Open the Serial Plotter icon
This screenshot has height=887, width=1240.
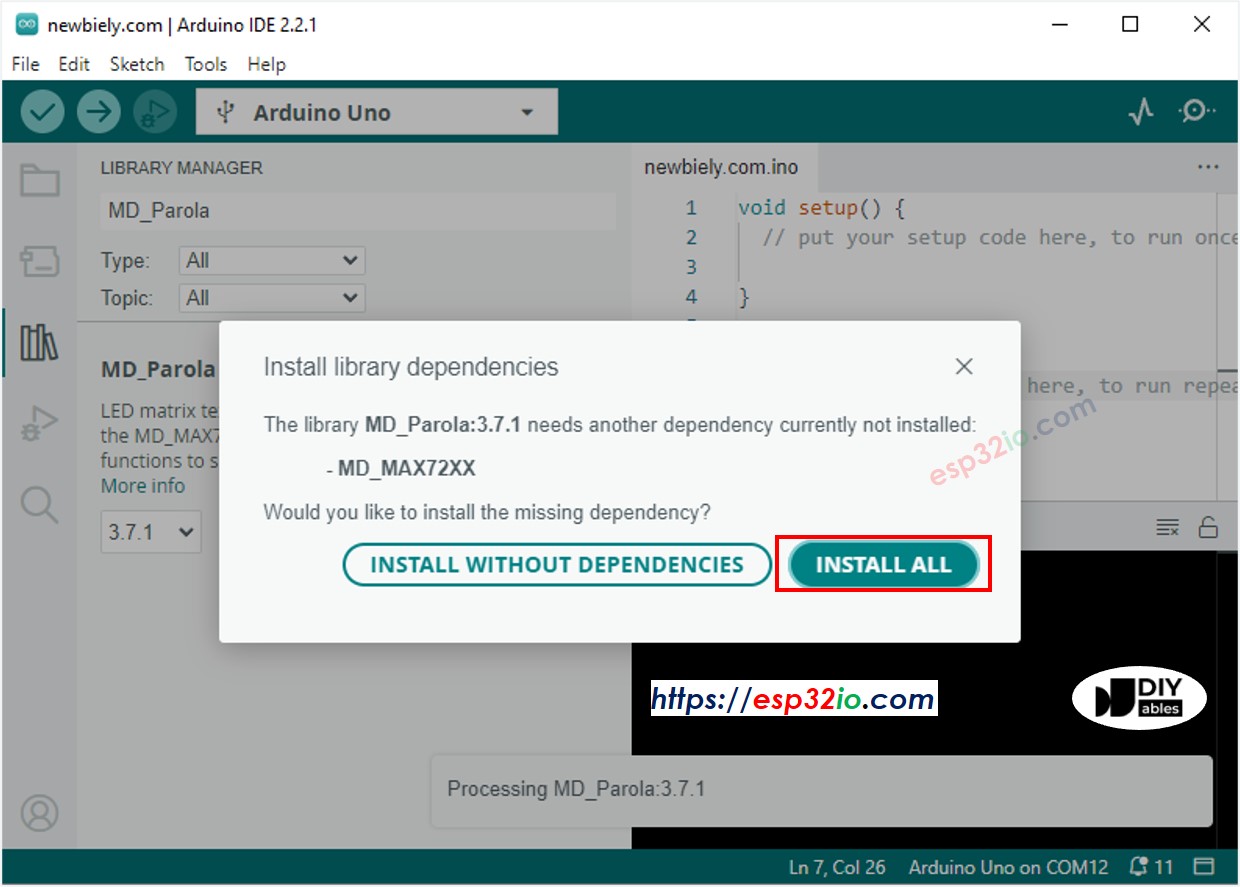[x=1141, y=111]
